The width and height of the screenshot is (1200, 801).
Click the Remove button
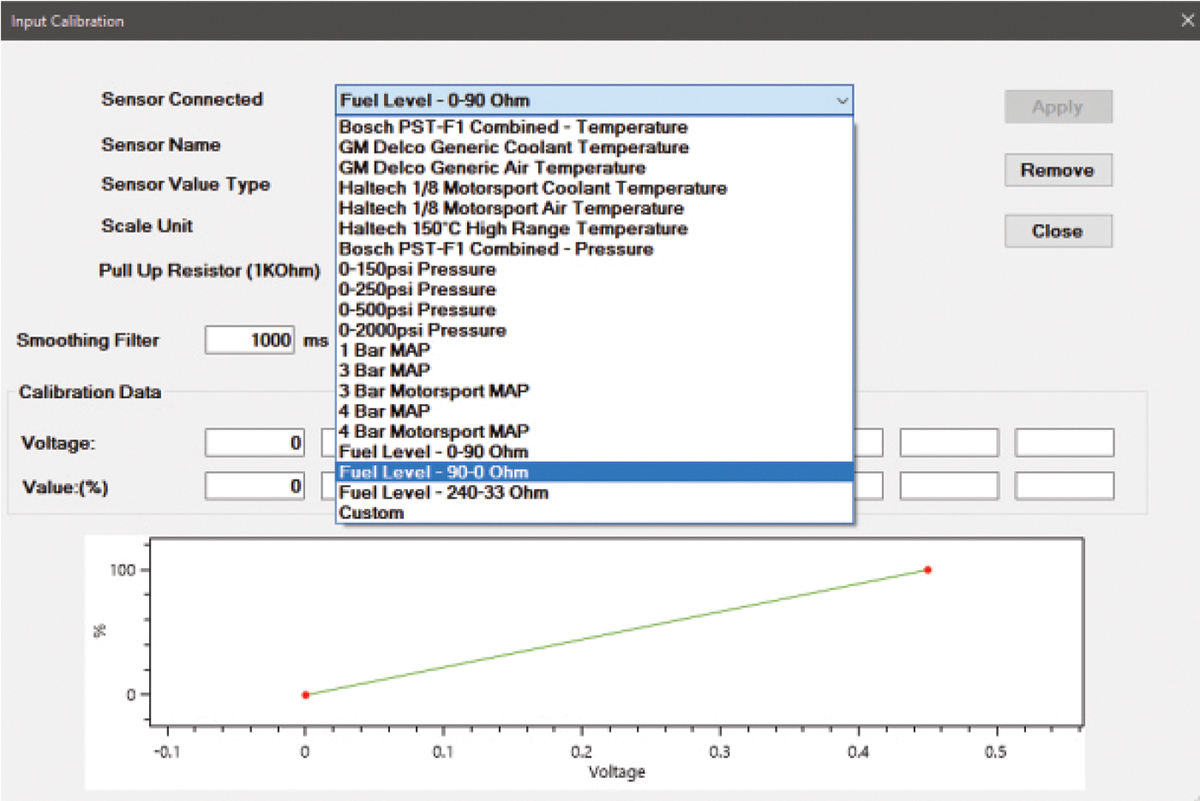pyautogui.click(x=1058, y=170)
